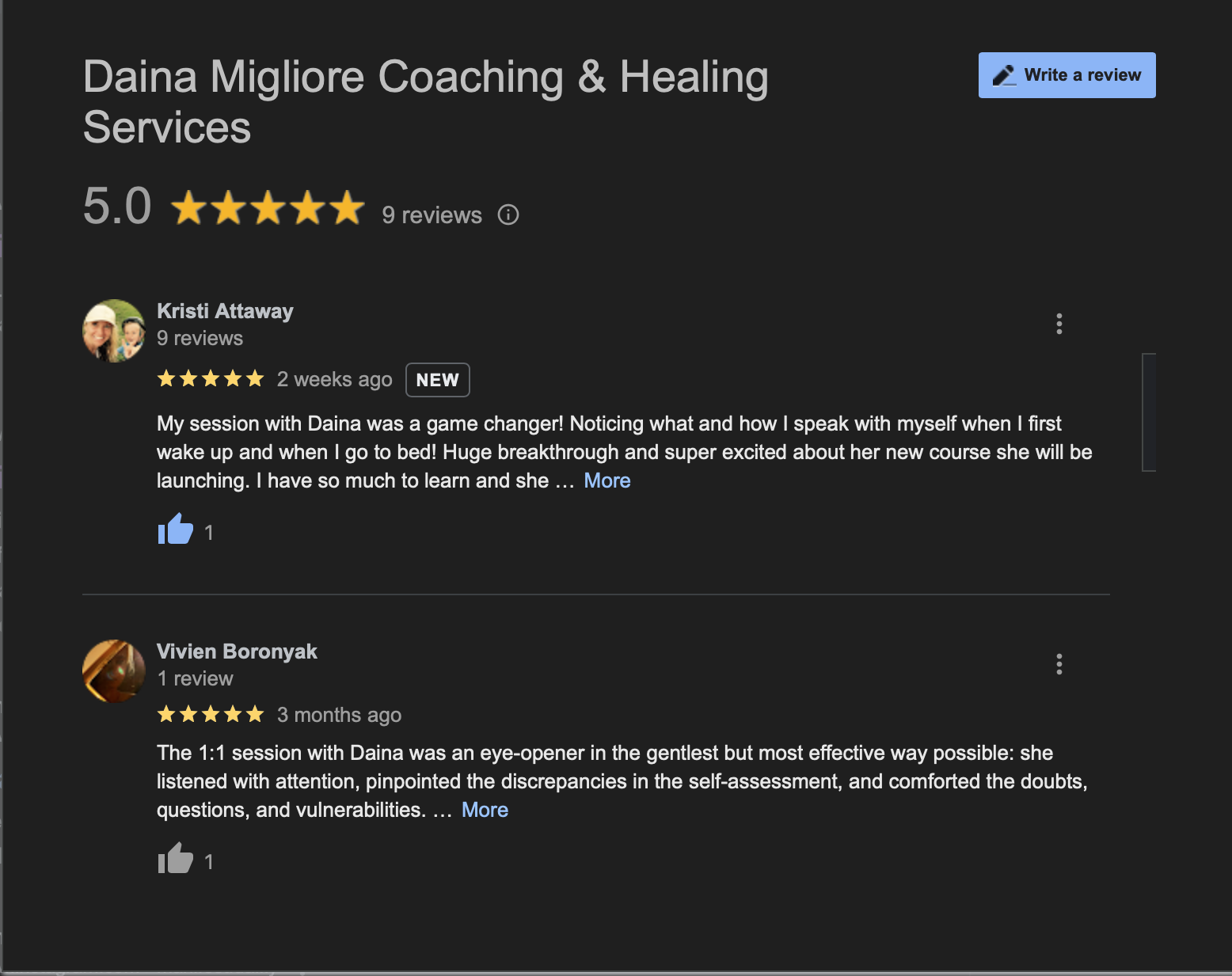The width and height of the screenshot is (1232, 976).
Task: Expand Kristi Attaway's review with More
Action: point(607,480)
